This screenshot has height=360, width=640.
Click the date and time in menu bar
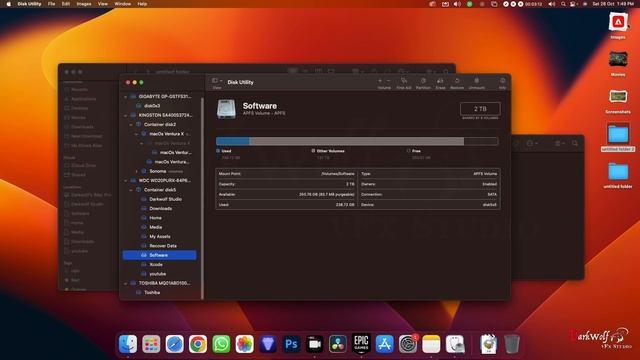tap(613, 4)
